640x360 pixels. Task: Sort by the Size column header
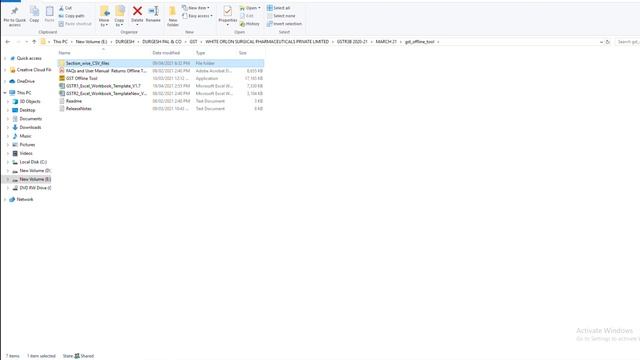pyautogui.click(x=243, y=53)
